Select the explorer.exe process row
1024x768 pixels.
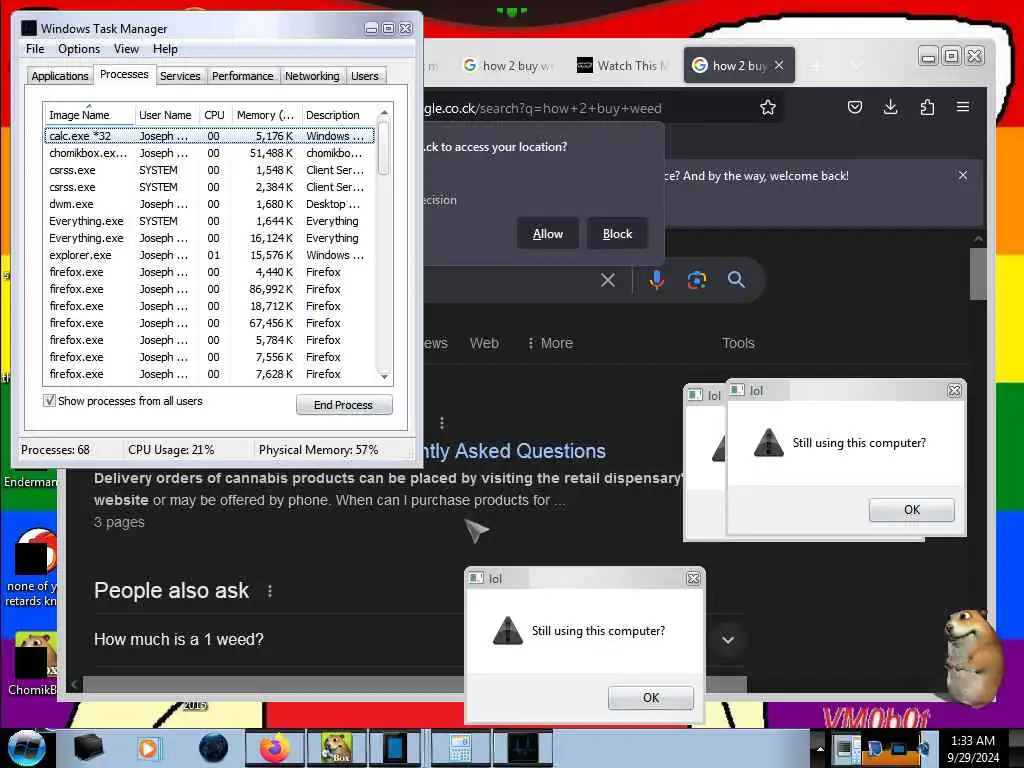(209, 255)
